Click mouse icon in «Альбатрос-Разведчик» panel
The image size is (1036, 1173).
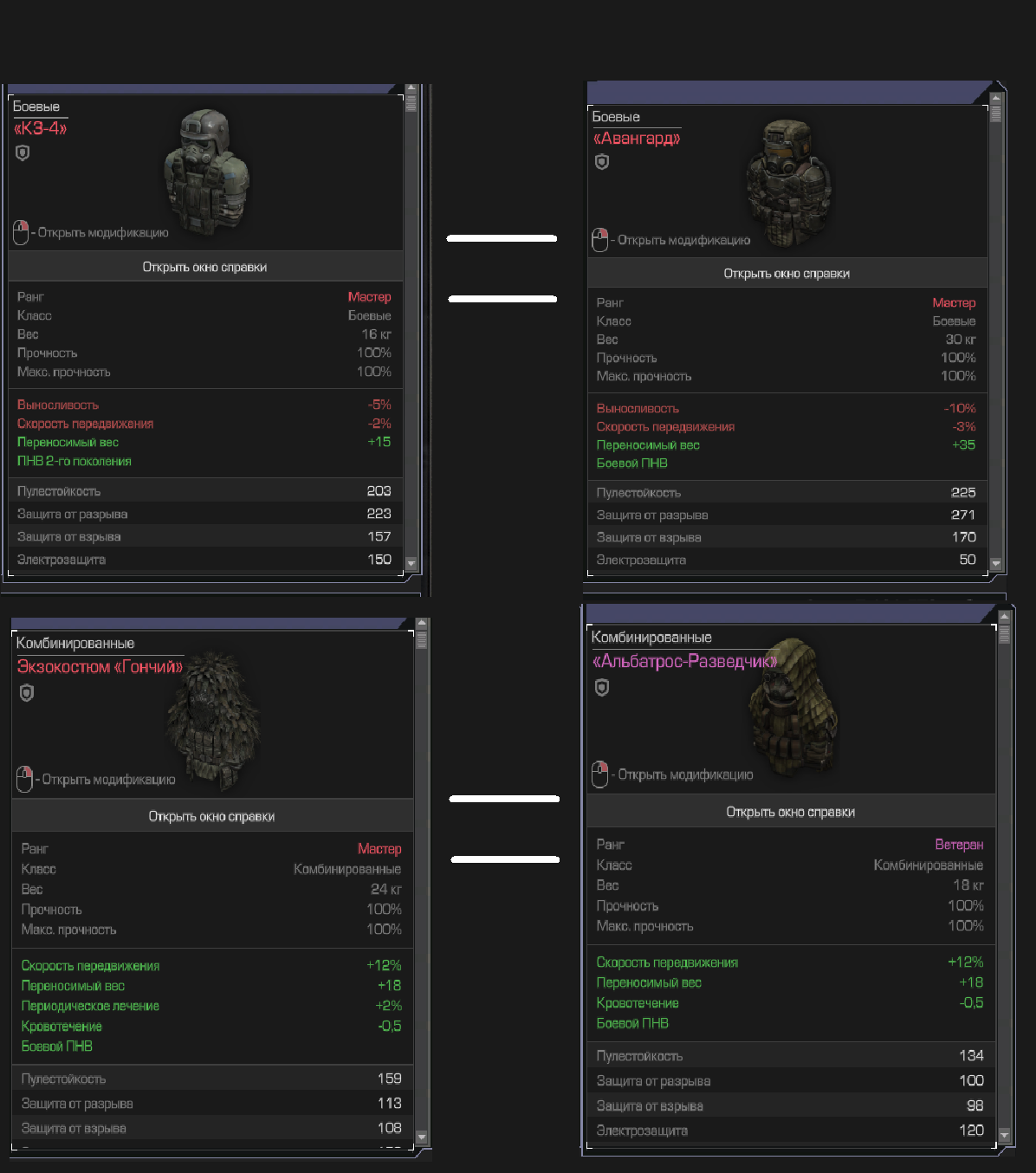(600, 774)
